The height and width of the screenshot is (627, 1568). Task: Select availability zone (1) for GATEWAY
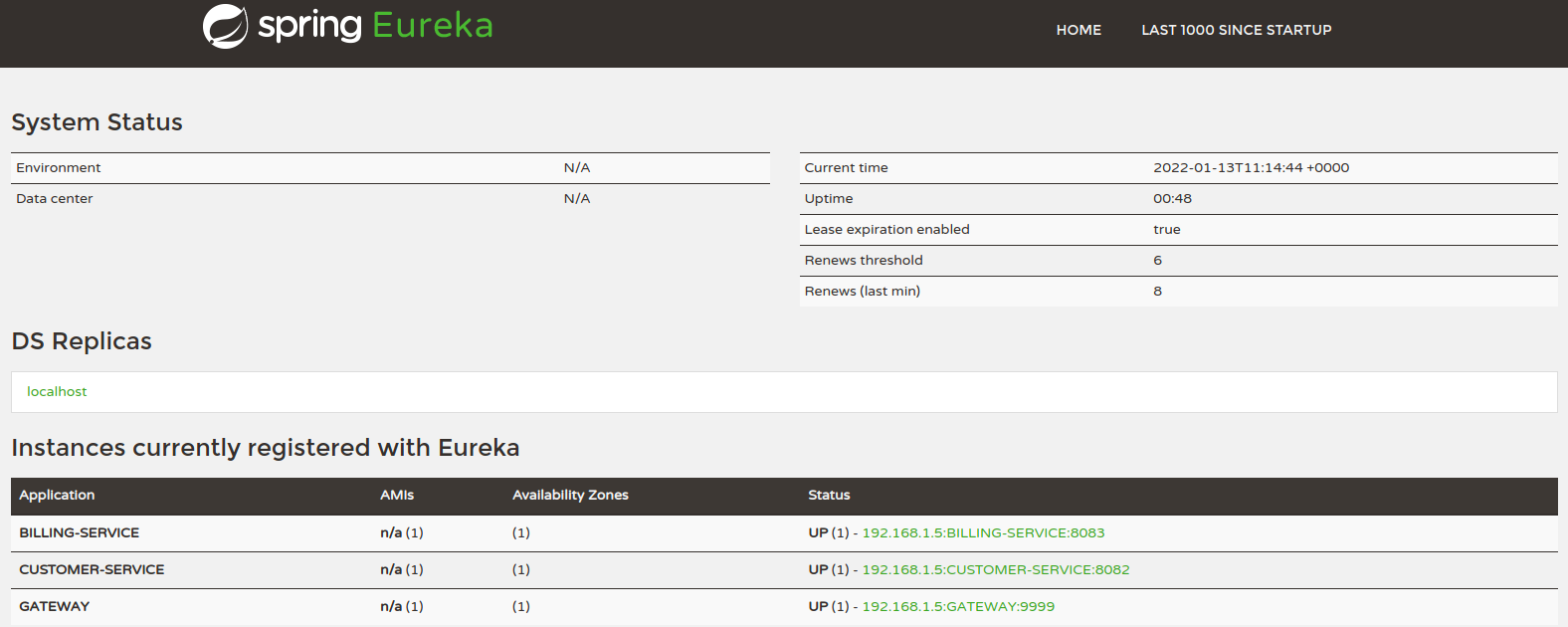point(521,607)
